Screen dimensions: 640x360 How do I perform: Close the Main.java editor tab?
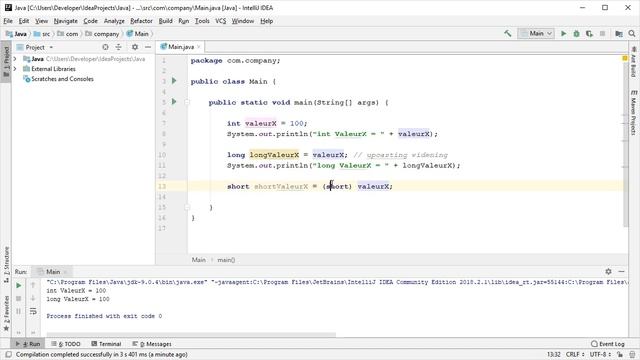pyautogui.click(x=199, y=47)
